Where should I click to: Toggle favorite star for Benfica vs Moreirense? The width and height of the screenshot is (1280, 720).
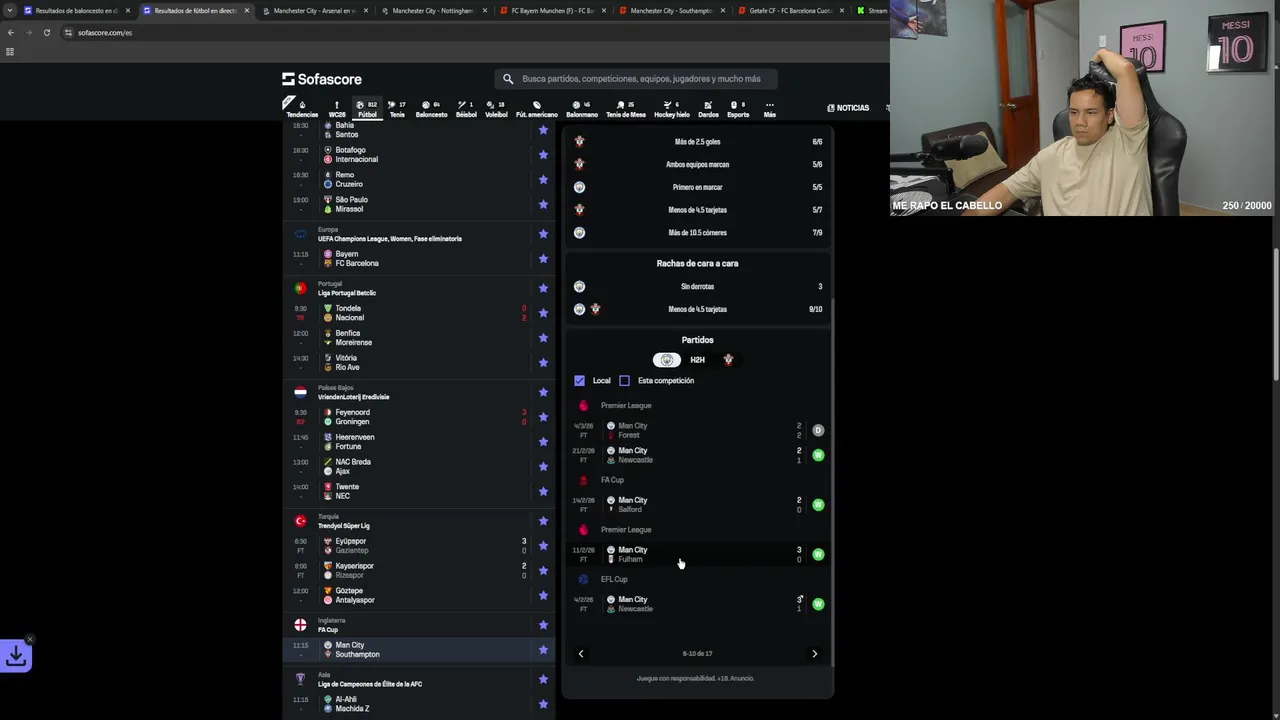click(x=543, y=337)
